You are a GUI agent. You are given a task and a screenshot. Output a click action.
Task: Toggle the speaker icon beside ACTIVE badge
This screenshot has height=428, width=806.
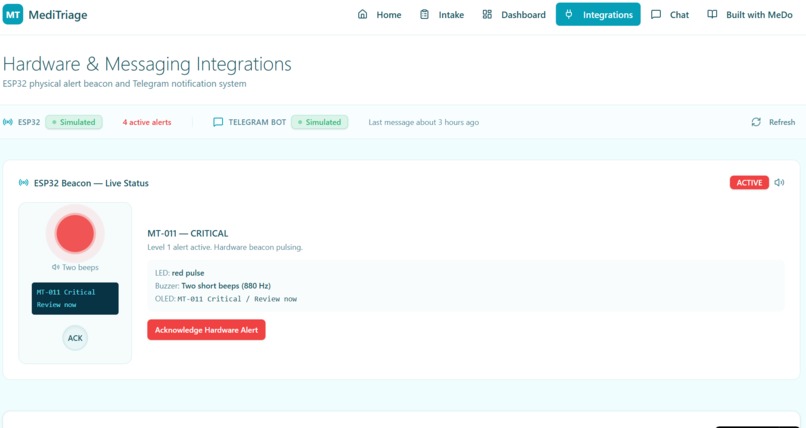(779, 182)
